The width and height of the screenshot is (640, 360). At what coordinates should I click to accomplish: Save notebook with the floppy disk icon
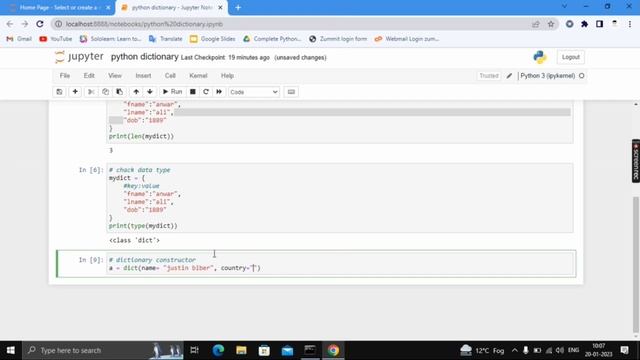pos(60,92)
